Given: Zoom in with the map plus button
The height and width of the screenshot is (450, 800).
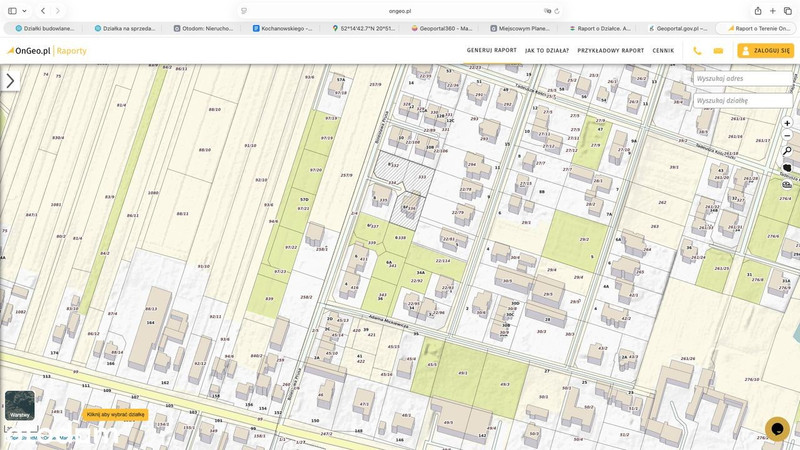Looking at the screenshot, I should click(787, 123).
